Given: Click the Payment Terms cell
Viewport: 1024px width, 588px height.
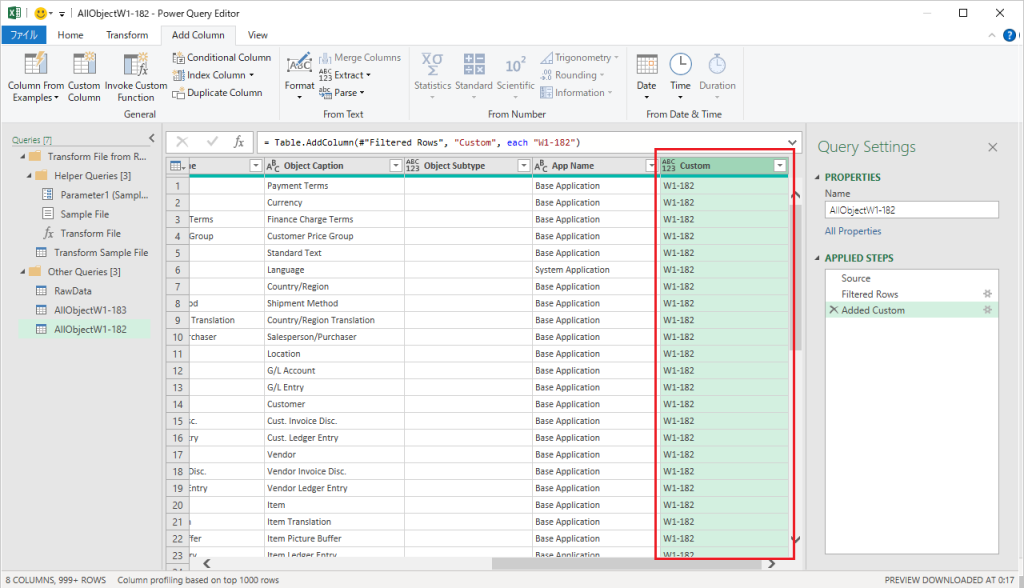Looking at the screenshot, I should click(x=334, y=186).
